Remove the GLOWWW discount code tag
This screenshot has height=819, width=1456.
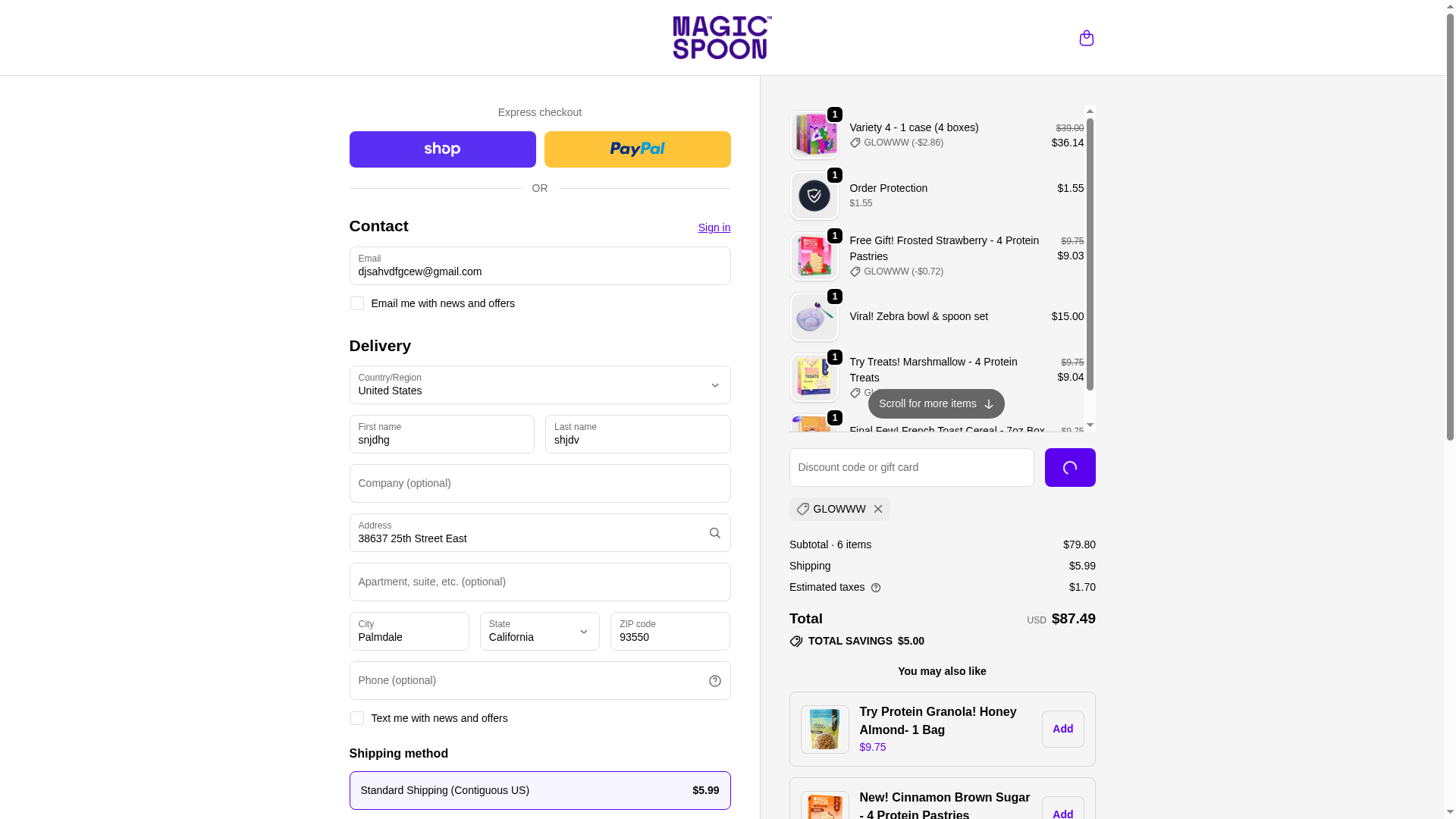[877, 509]
